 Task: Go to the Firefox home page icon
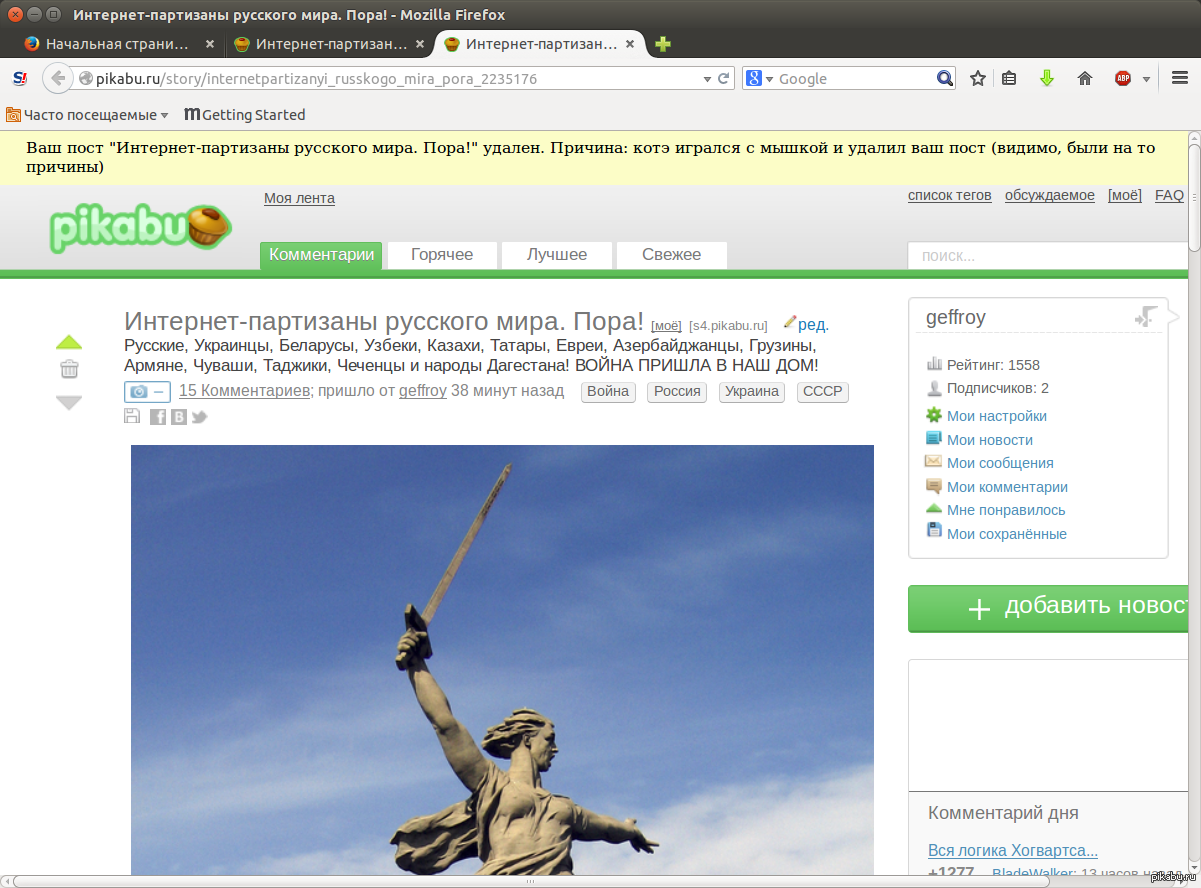coord(1084,78)
